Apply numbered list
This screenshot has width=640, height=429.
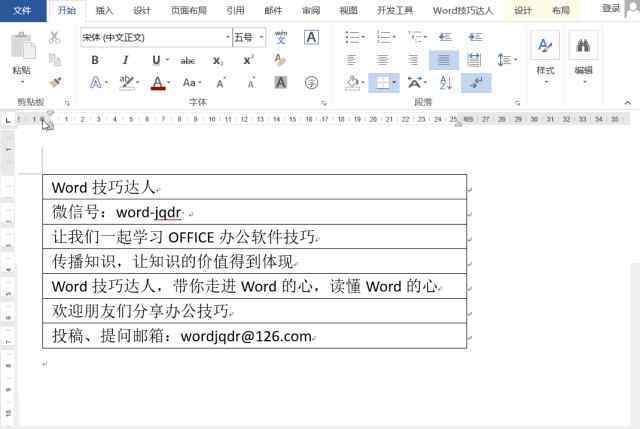click(x=386, y=38)
